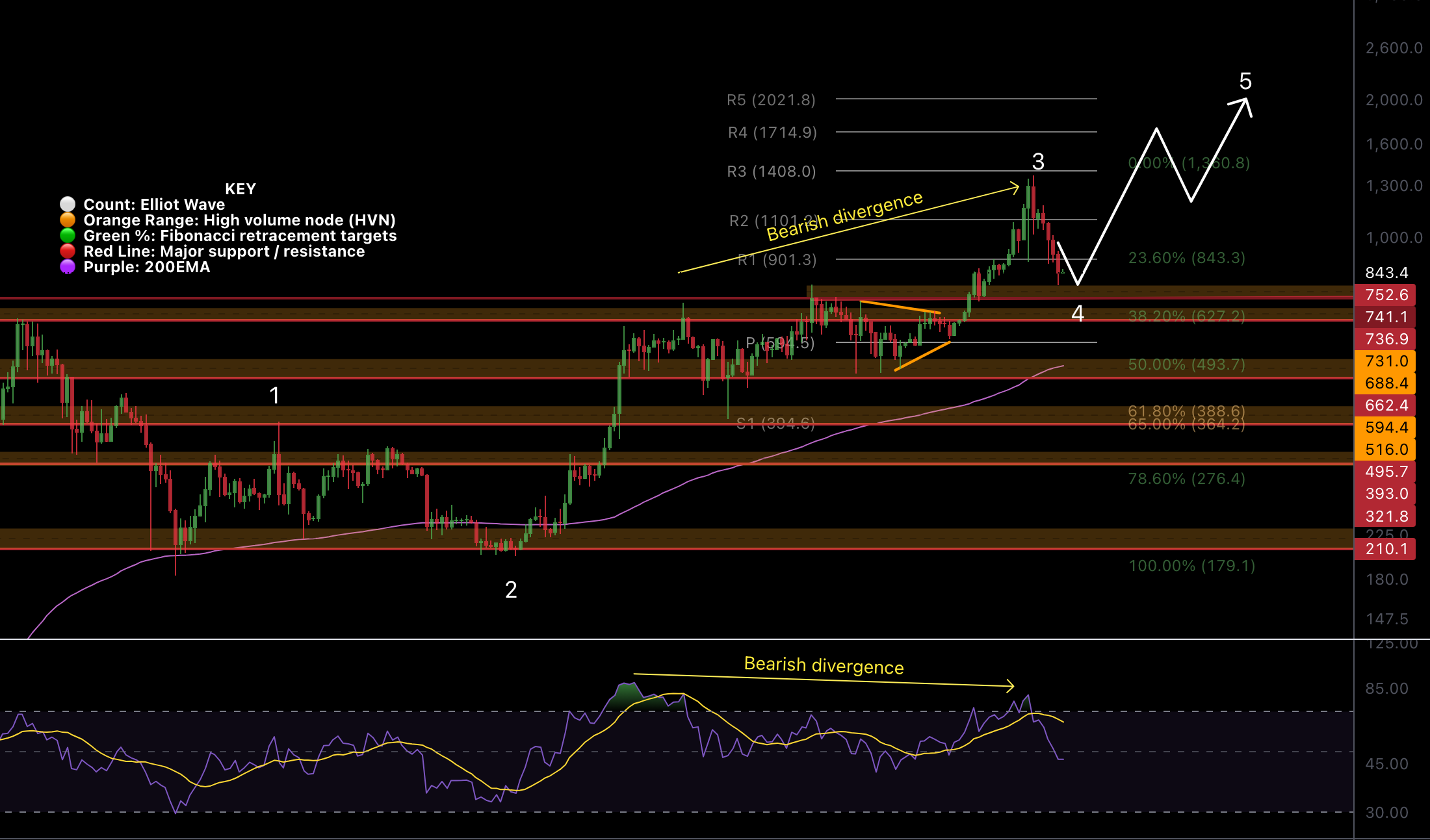1430x840 pixels.
Task: Click the orange High volume node dot in KEY
Action: coord(67,220)
